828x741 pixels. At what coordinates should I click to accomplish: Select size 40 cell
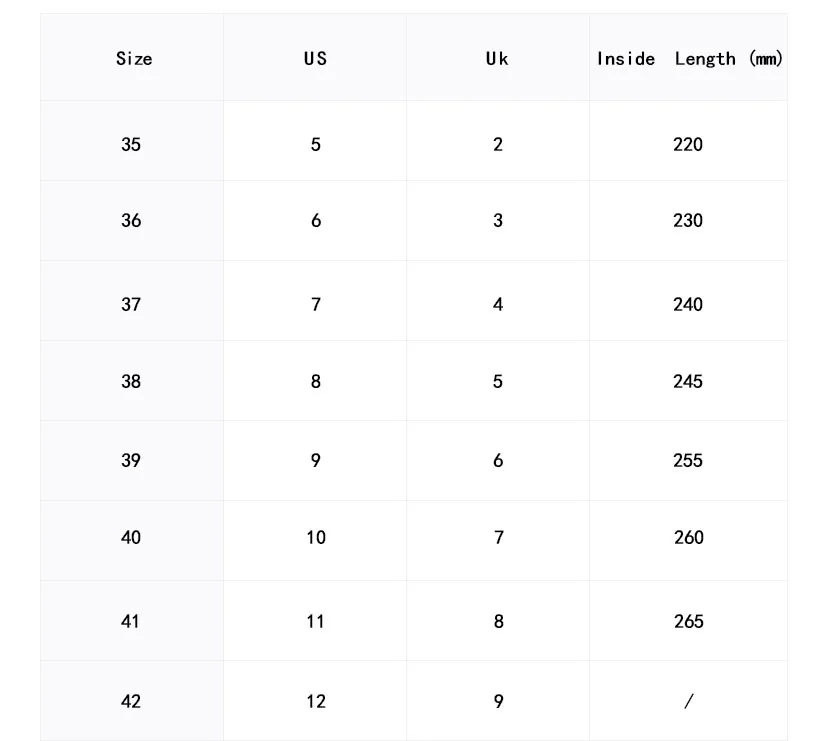point(131,537)
